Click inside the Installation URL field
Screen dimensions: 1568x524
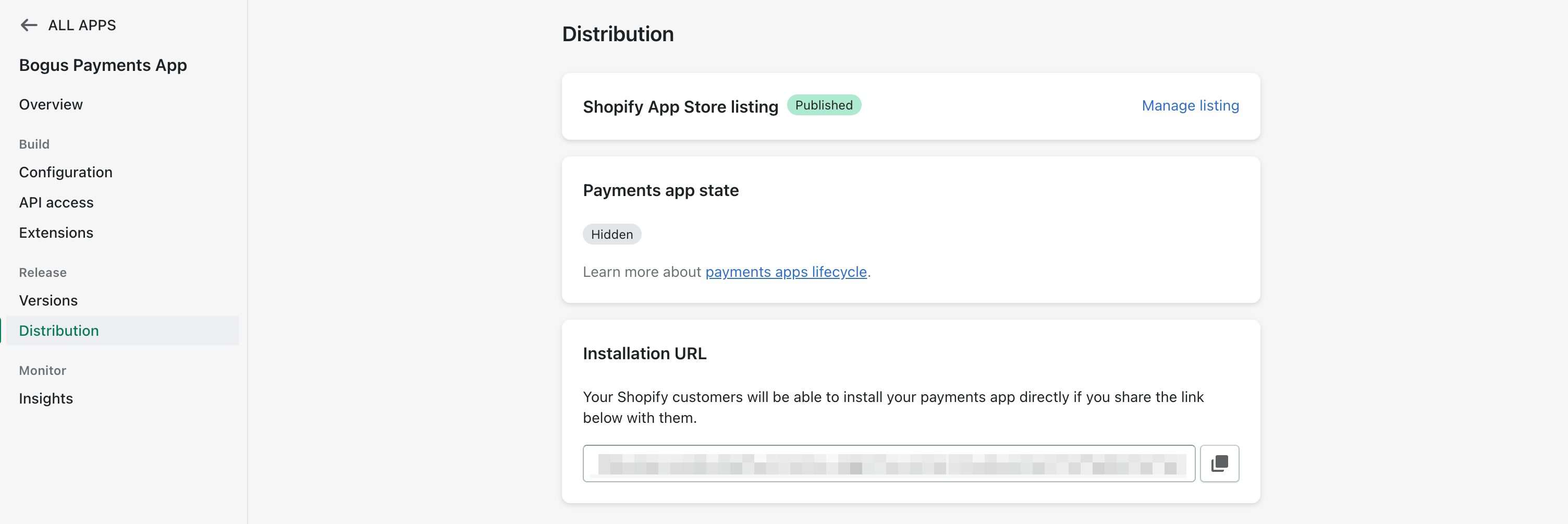click(x=888, y=463)
